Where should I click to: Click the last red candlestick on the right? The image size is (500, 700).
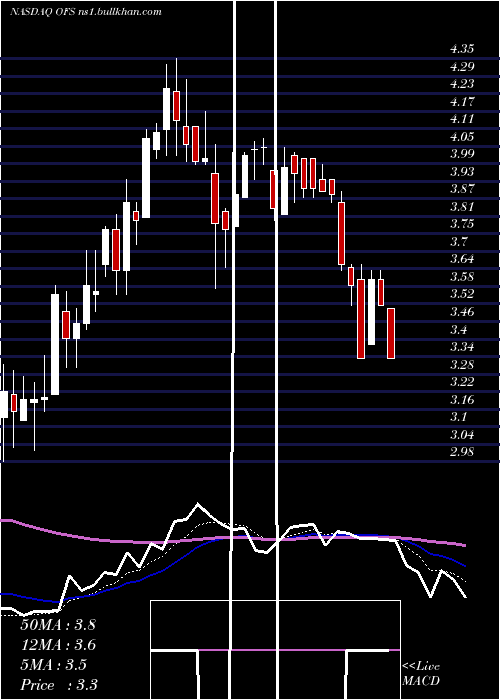point(391,333)
